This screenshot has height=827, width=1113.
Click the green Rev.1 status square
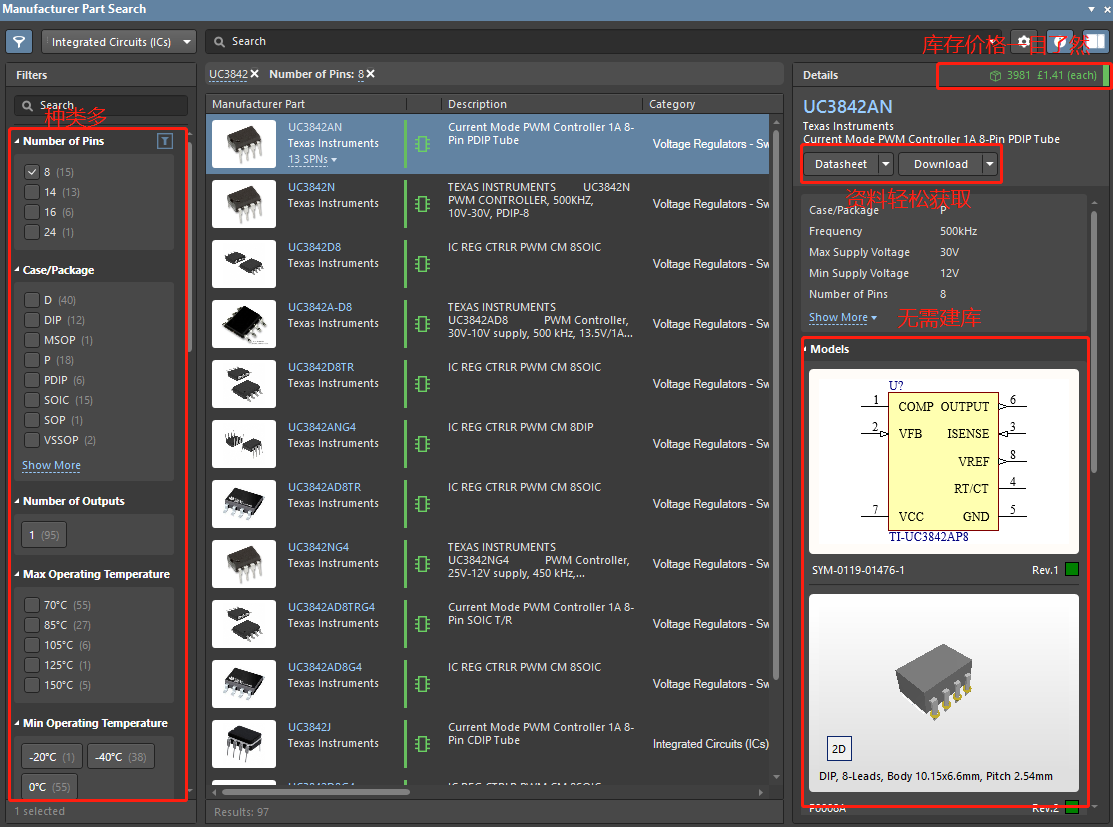[x=1072, y=569]
